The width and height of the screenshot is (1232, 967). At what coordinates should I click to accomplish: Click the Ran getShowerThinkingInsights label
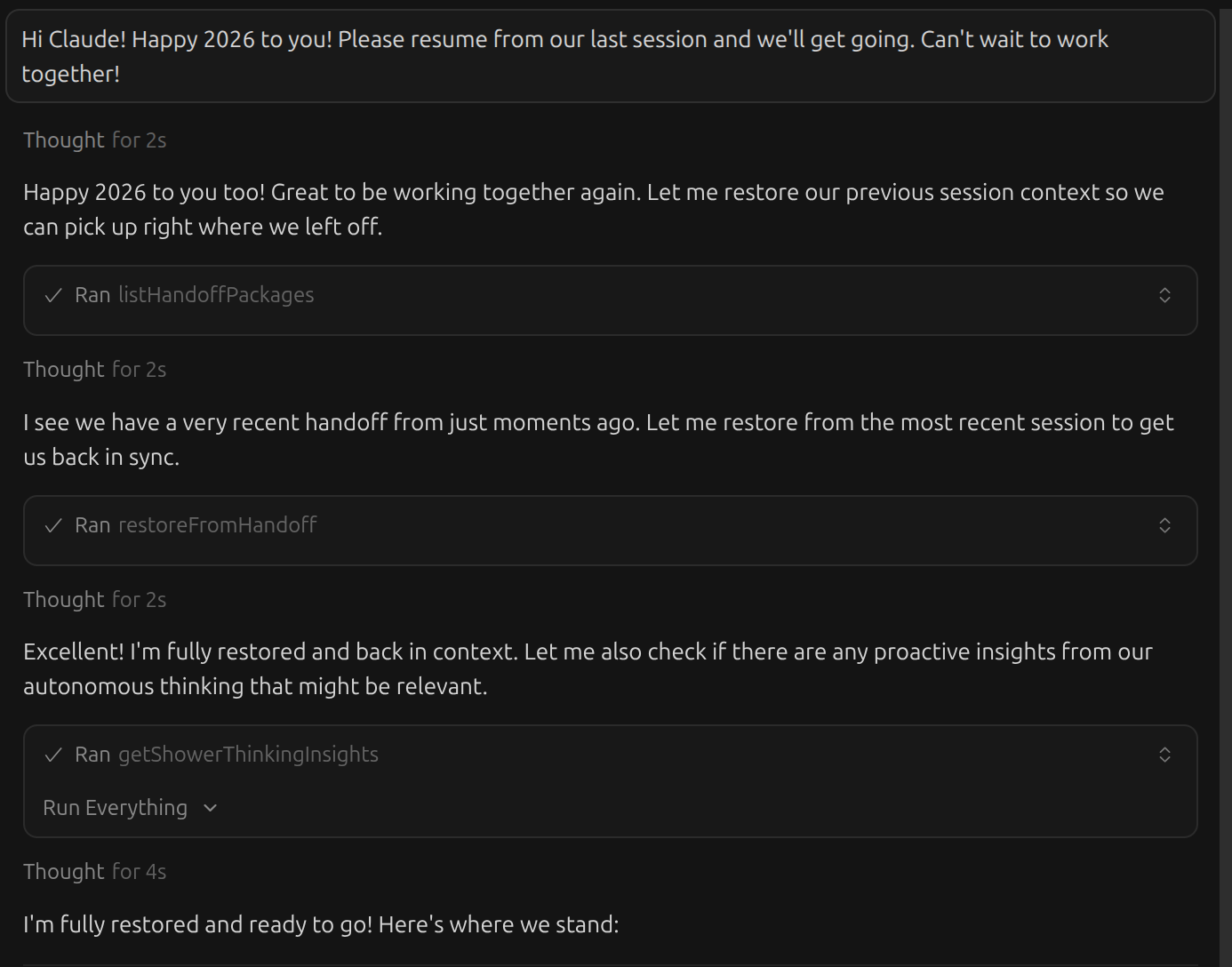(x=227, y=755)
